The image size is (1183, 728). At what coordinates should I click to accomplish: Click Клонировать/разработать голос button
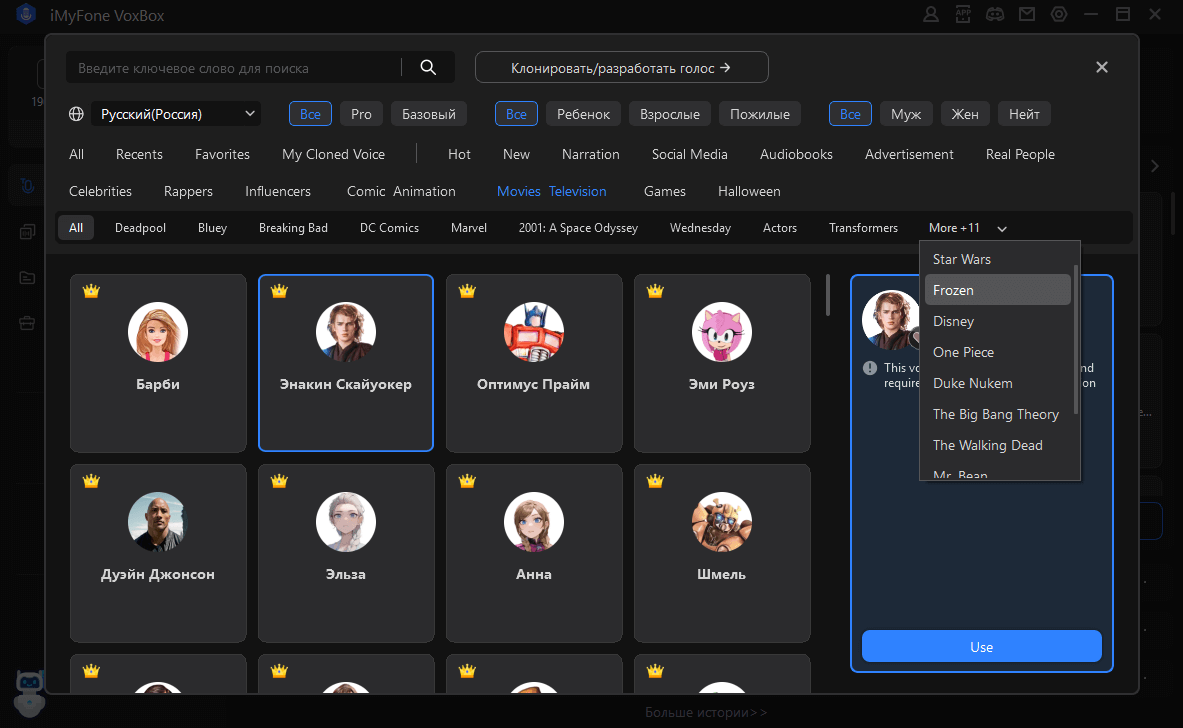622,67
